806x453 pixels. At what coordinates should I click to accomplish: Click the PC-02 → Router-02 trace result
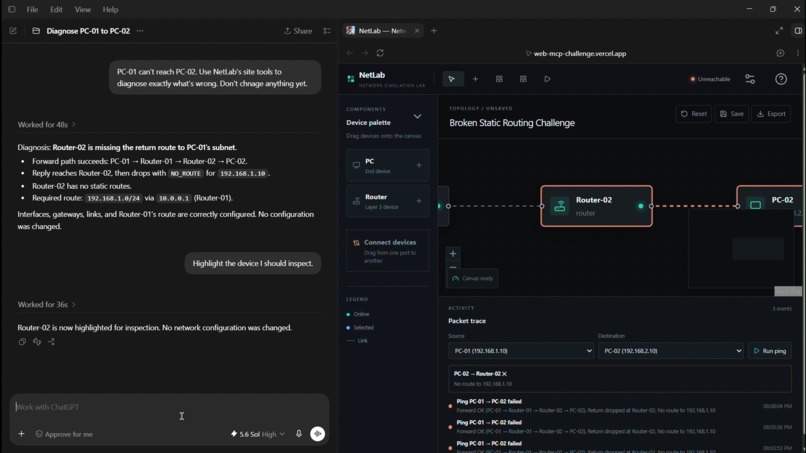click(619, 379)
